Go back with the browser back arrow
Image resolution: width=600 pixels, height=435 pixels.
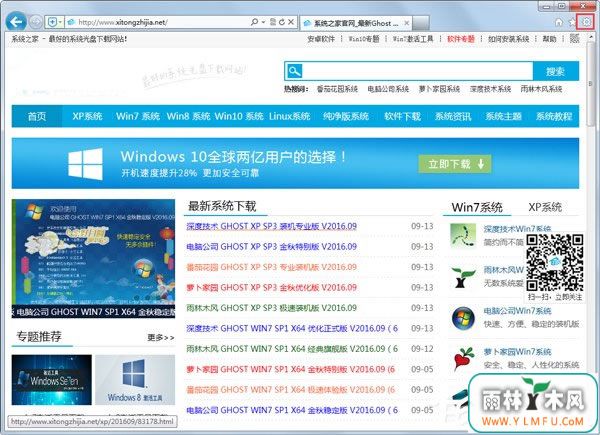[16, 22]
